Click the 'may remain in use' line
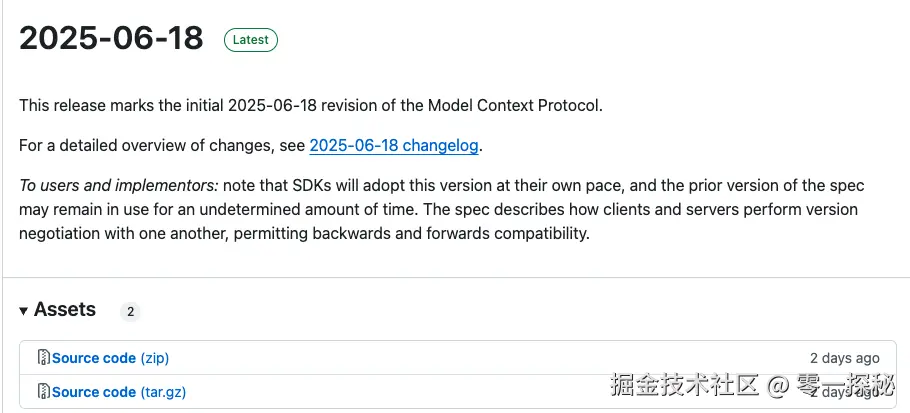Screen dimensions: 910x413 [81, 211]
